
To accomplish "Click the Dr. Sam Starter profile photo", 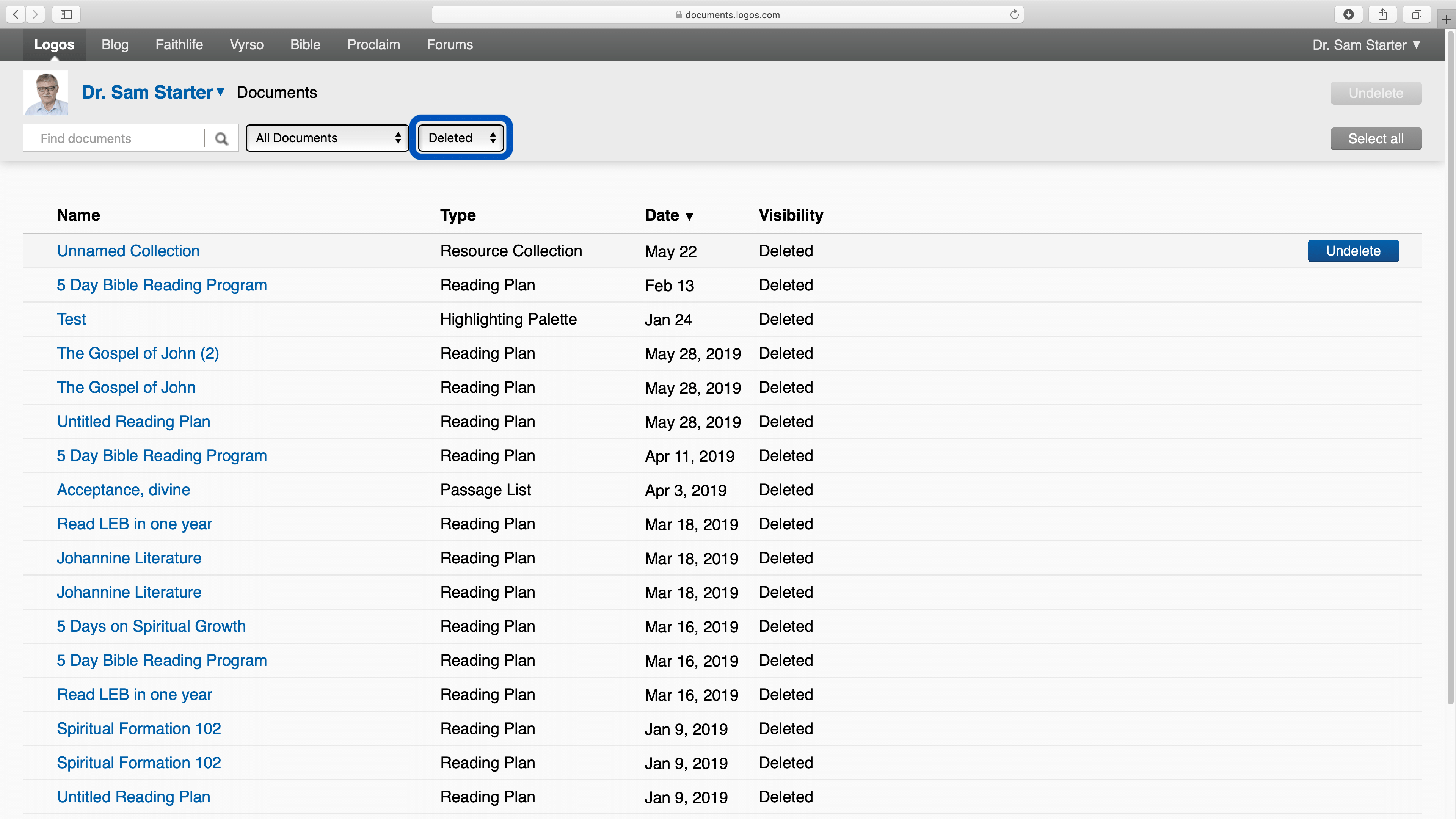I will point(46,92).
